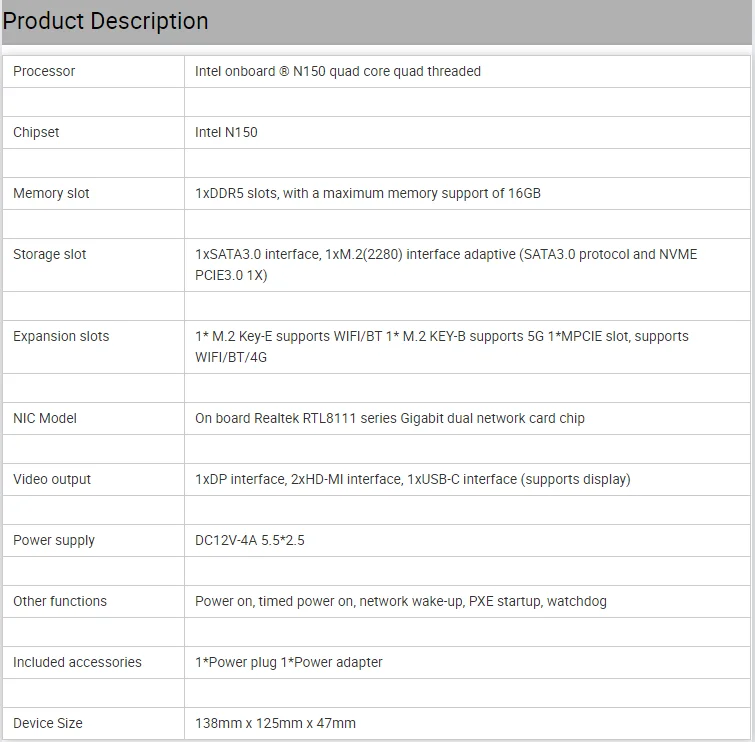Click the 138mm x 125mm x 47mm size value
This screenshot has height=742, width=755.
[x=275, y=723]
